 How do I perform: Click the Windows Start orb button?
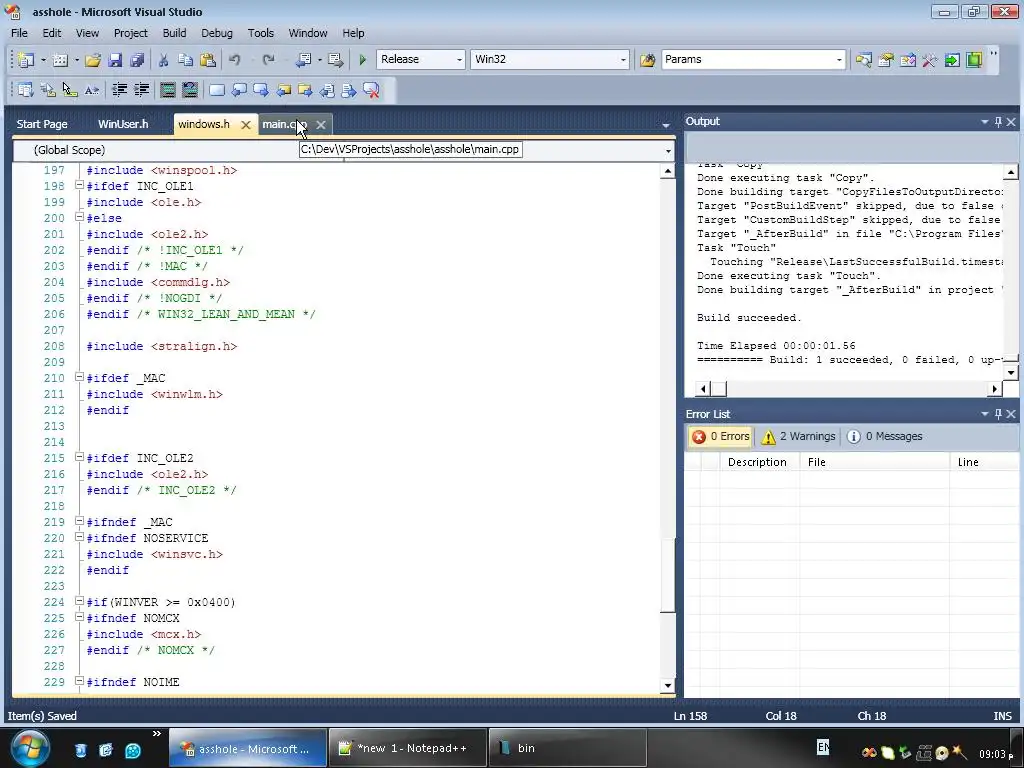point(29,748)
